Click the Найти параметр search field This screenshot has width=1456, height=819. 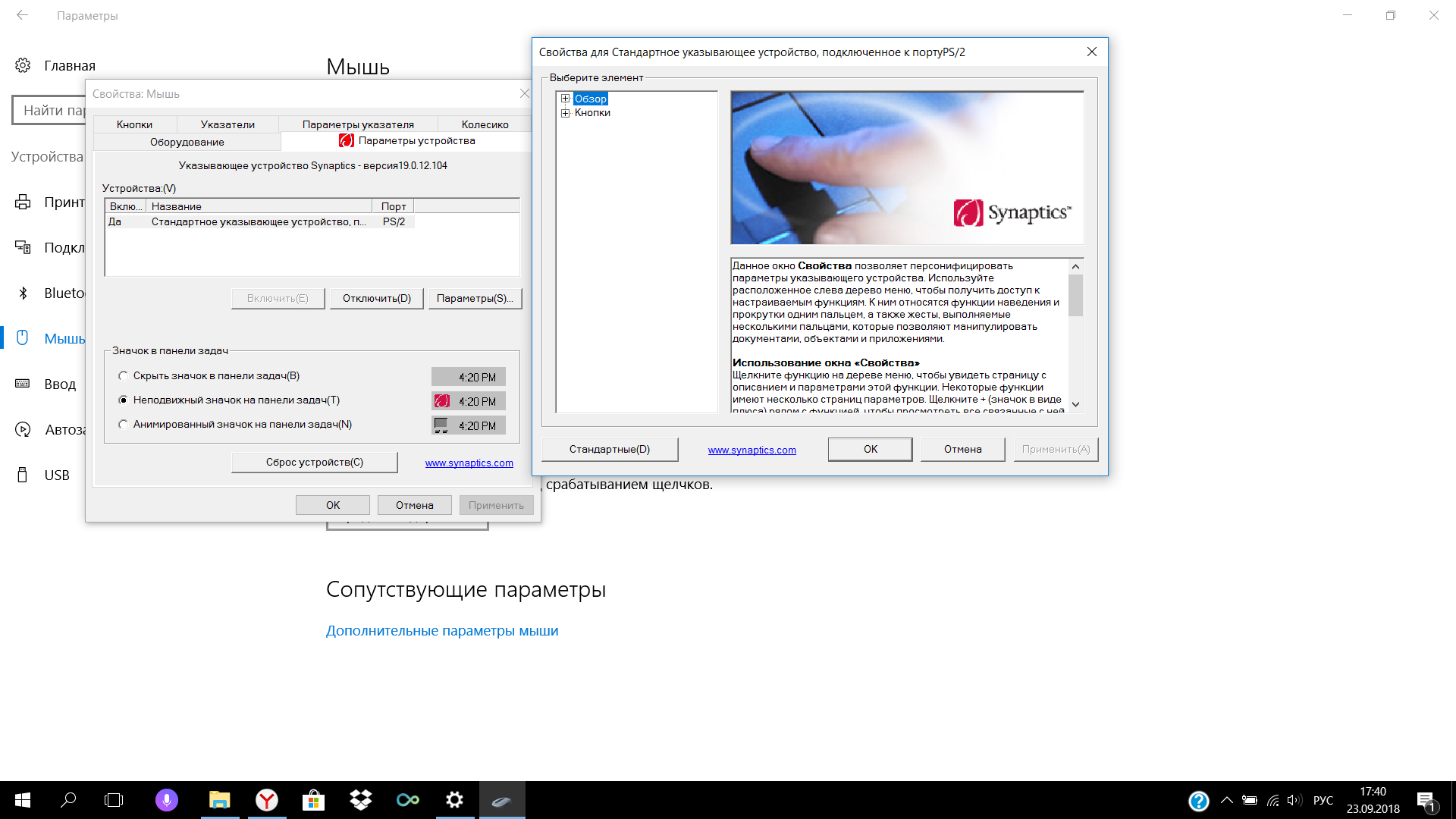pyautogui.click(x=49, y=111)
